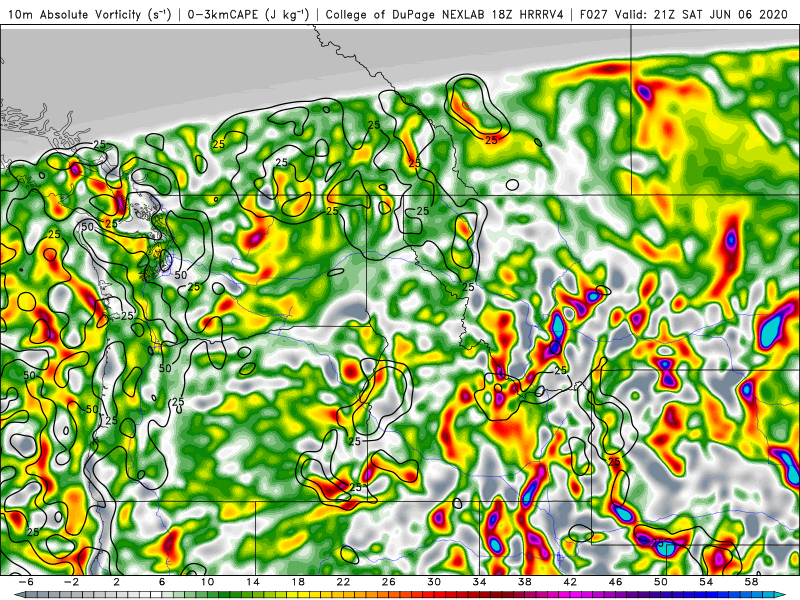Click the "6" color scale label
Image resolution: width=800 pixels, height=600 pixels.
(162, 582)
